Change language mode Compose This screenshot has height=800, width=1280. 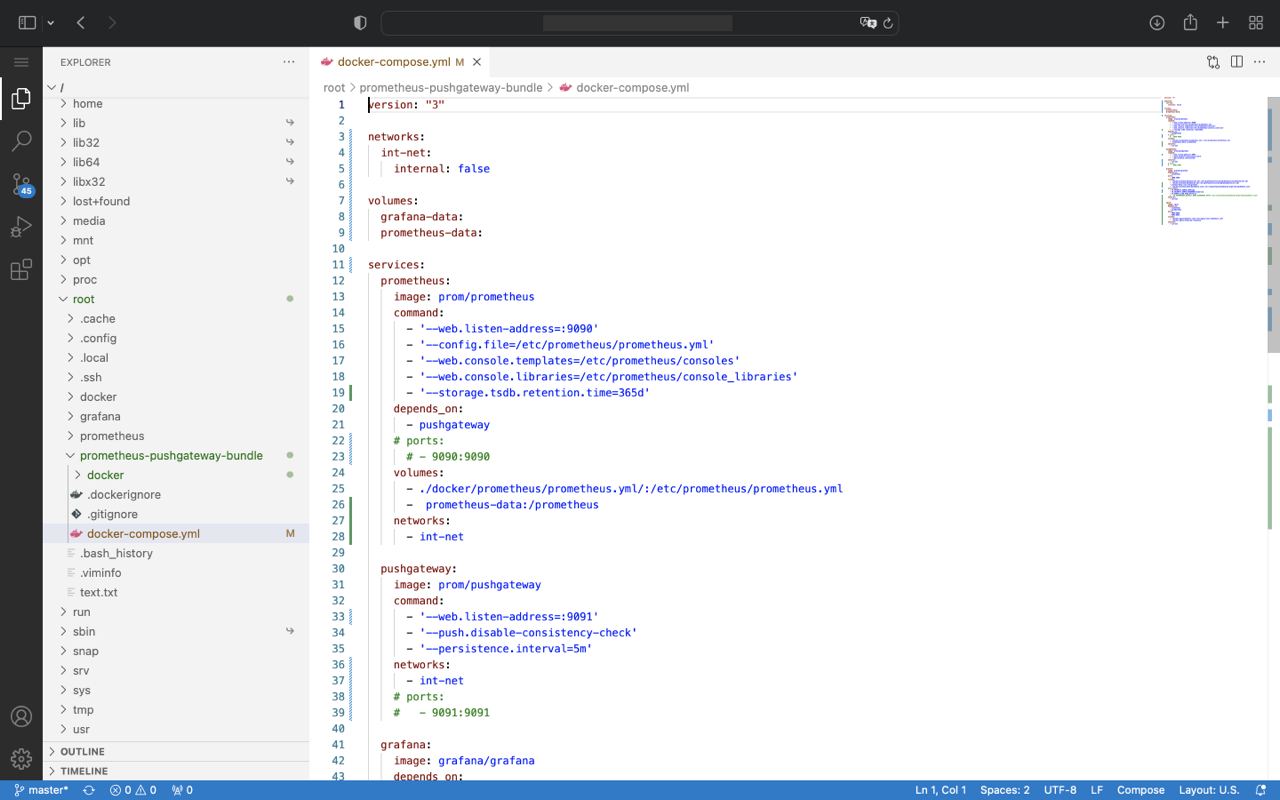pos(1141,790)
